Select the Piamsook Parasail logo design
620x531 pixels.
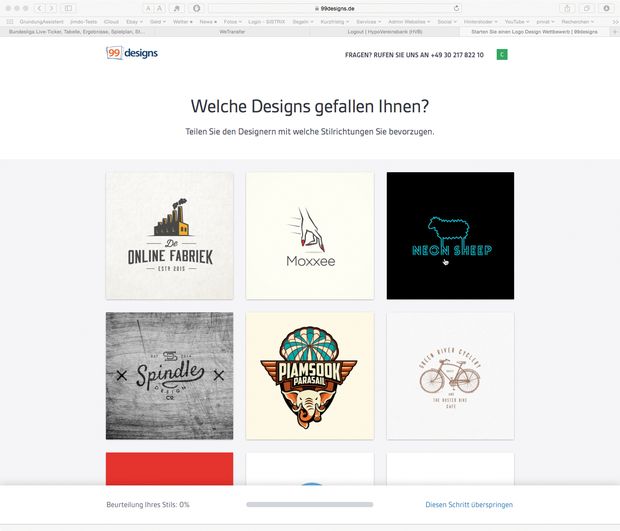point(310,376)
